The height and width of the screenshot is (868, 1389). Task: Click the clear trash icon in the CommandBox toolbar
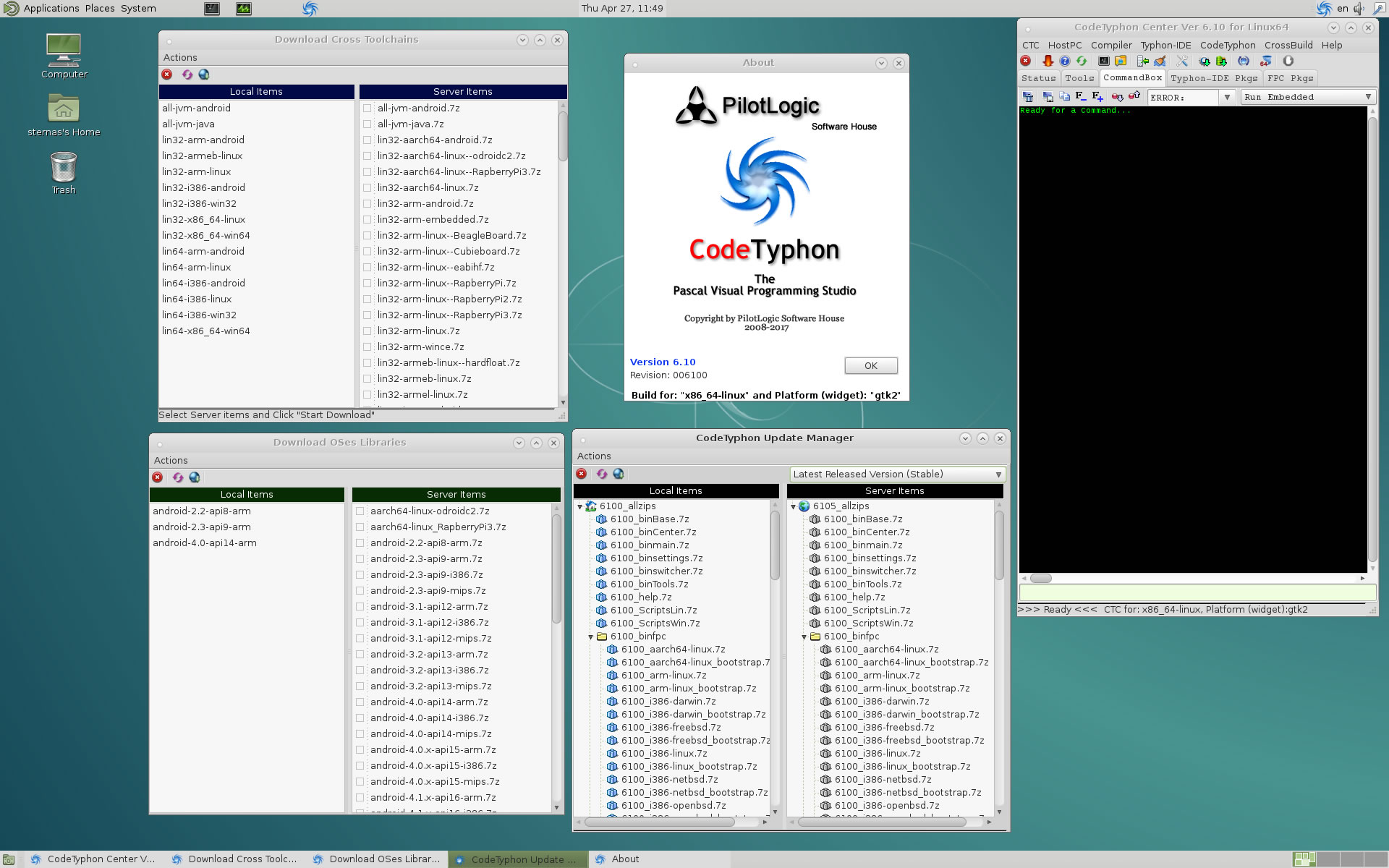pyautogui.click(x=1028, y=96)
